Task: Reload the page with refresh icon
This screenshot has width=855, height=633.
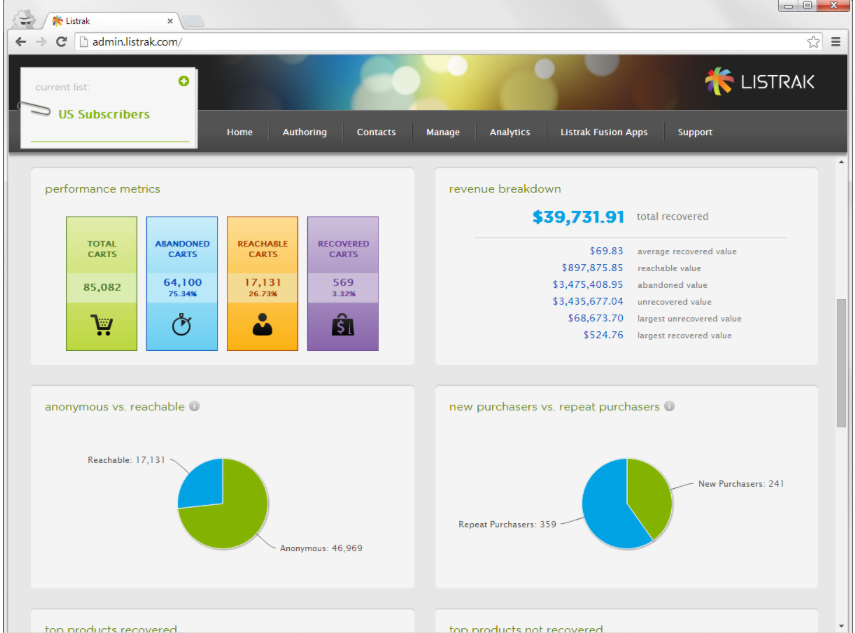Action: [x=62, y=42]
